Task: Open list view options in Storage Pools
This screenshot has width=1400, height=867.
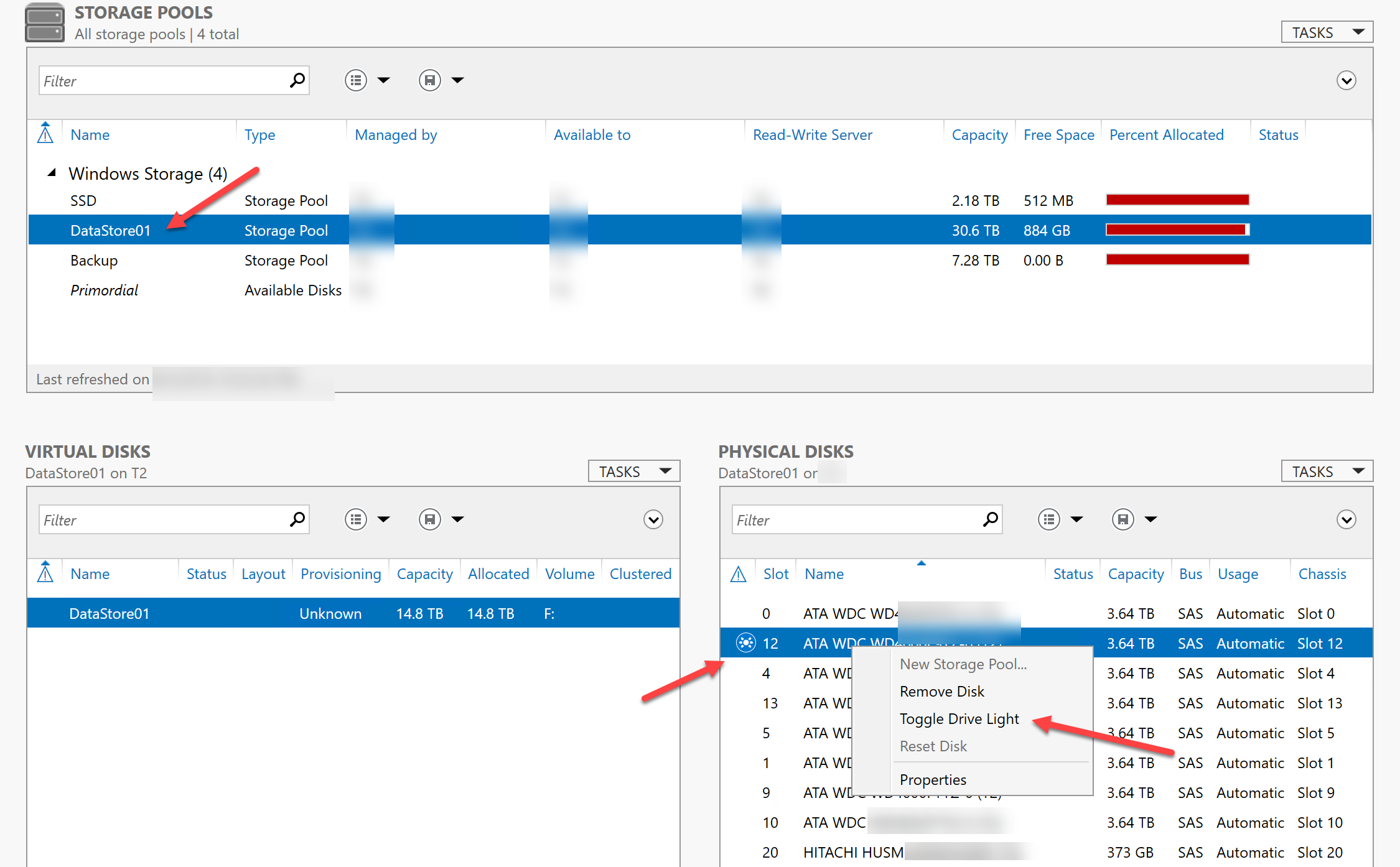Action: point(356,80)
